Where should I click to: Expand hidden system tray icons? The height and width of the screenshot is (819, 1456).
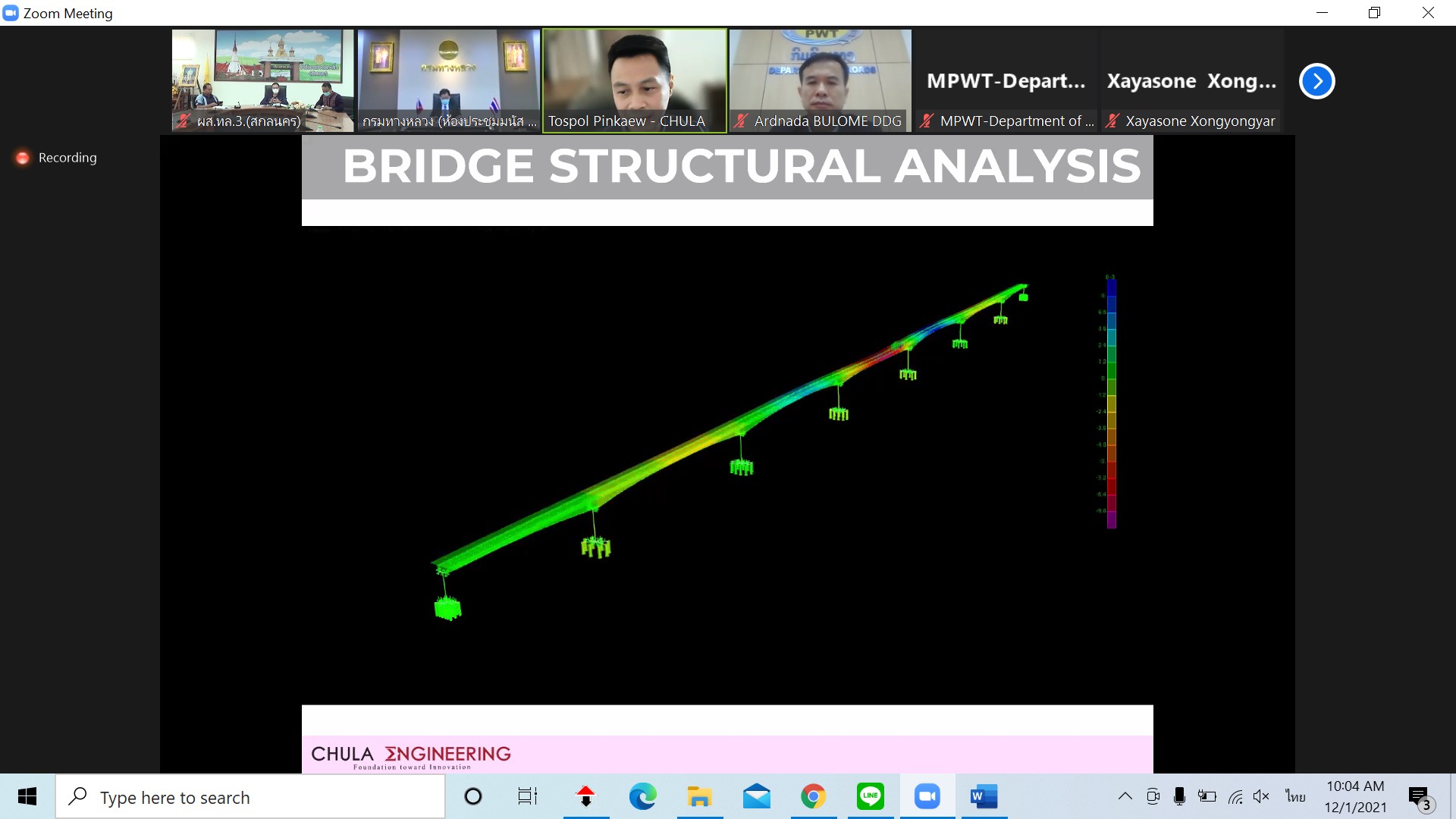click(1125, 796)
